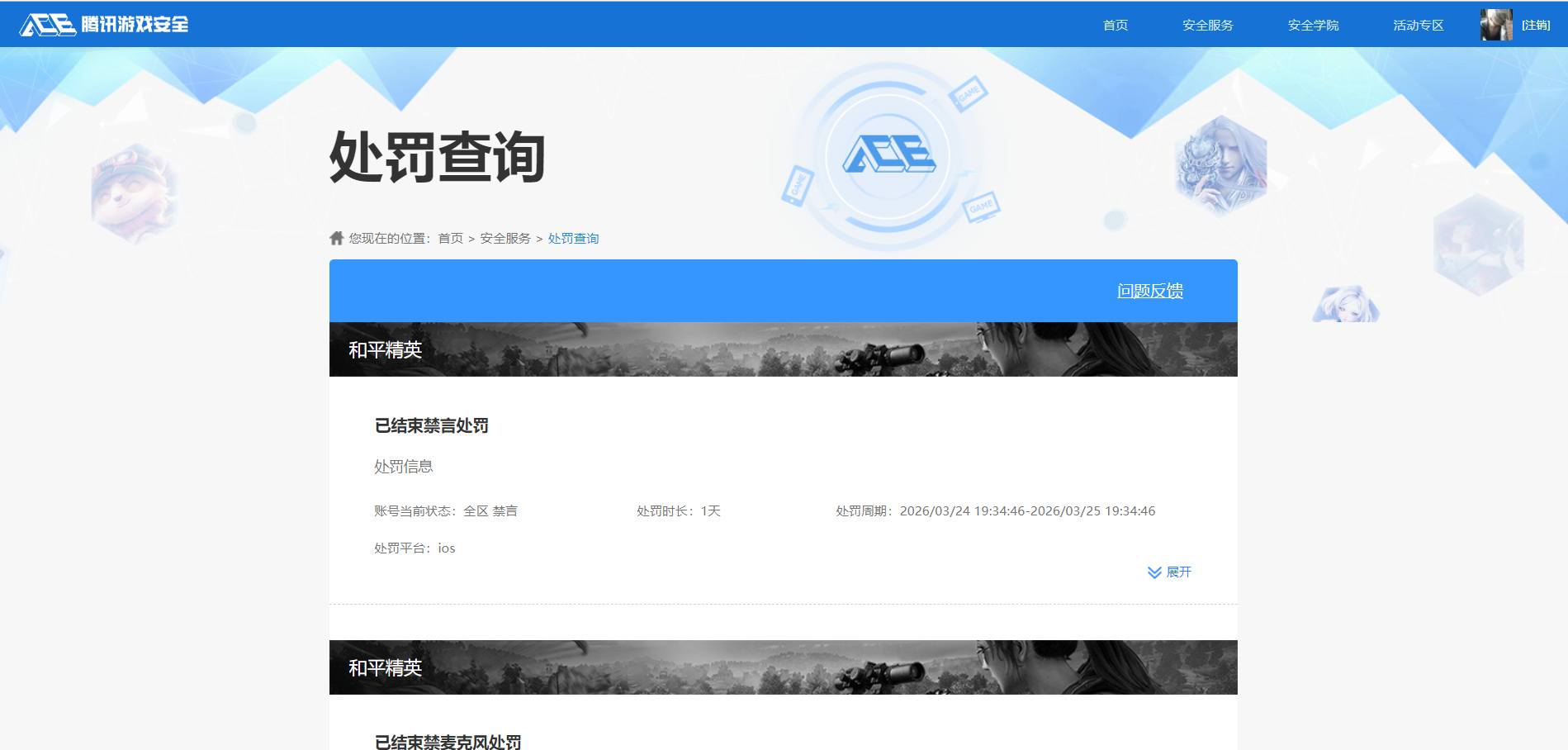This screenshot has width=1568, height=750.
Task: Click the user avatar thumbnail
Action: [1496, 25]
